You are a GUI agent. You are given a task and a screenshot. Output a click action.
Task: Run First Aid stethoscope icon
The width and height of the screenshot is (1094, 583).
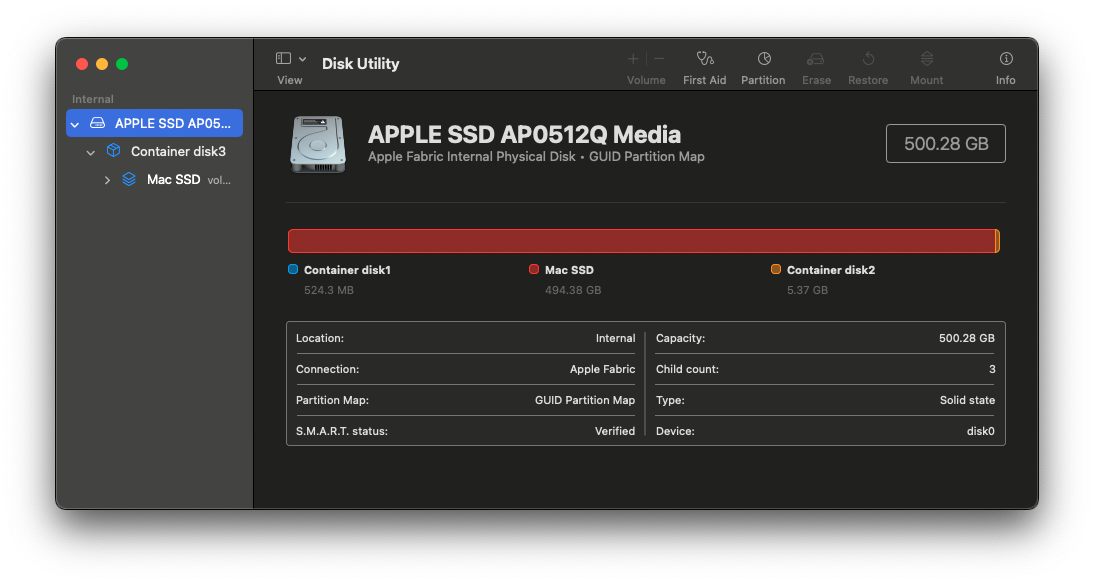click(705, 59)
